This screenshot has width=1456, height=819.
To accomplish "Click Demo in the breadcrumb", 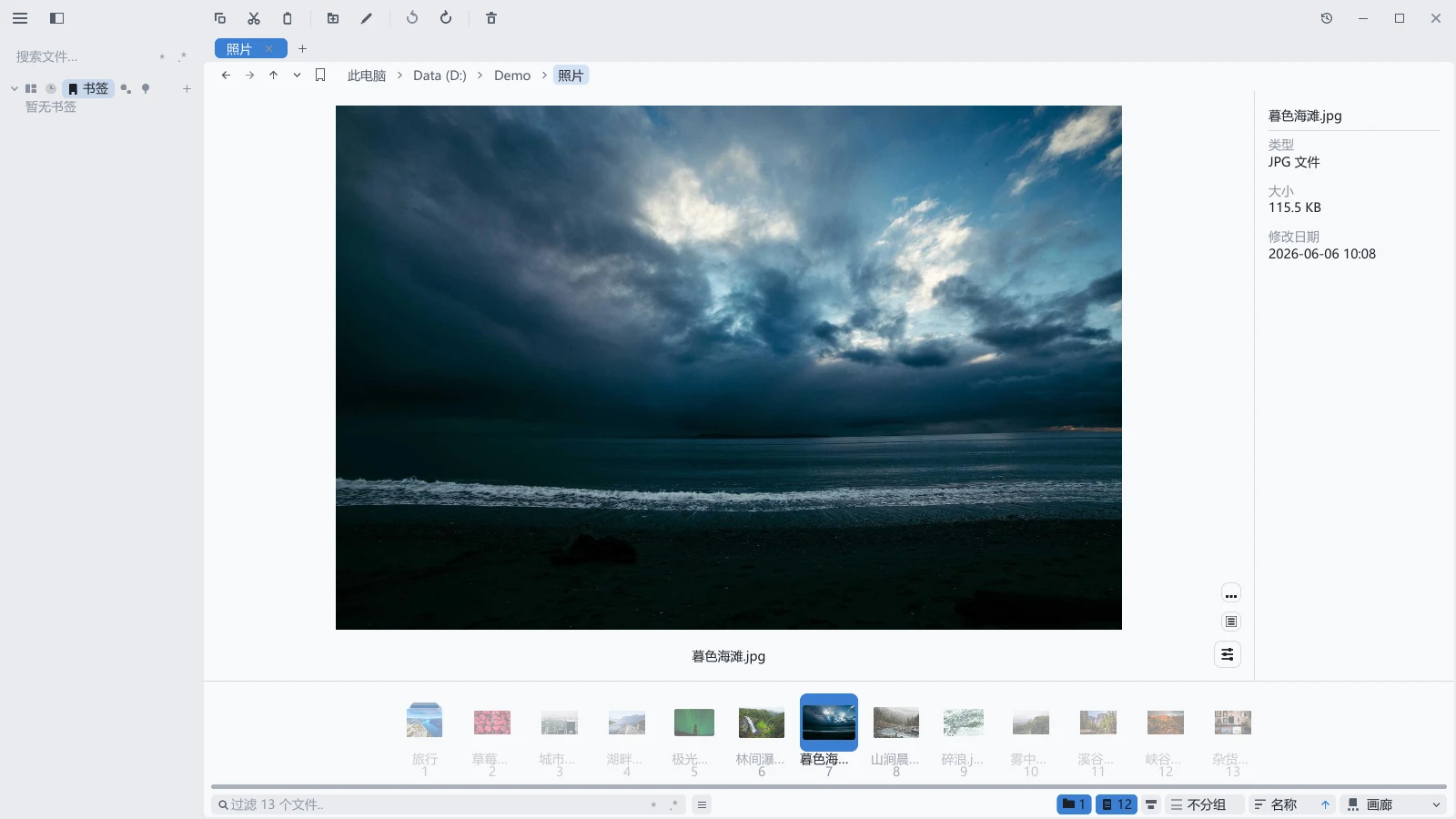I will [x=512, y=76].
